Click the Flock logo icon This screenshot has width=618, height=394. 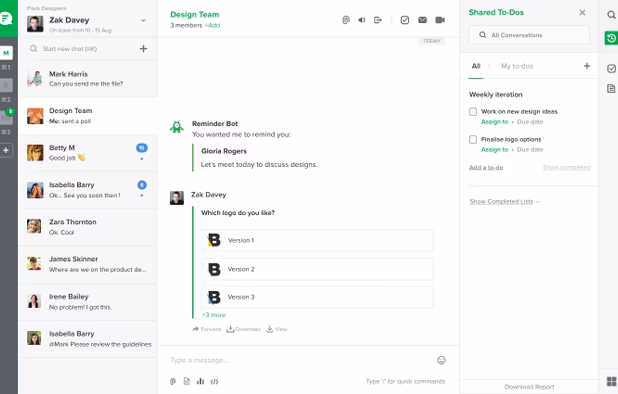pyautogui.click(x=6, y=18)
